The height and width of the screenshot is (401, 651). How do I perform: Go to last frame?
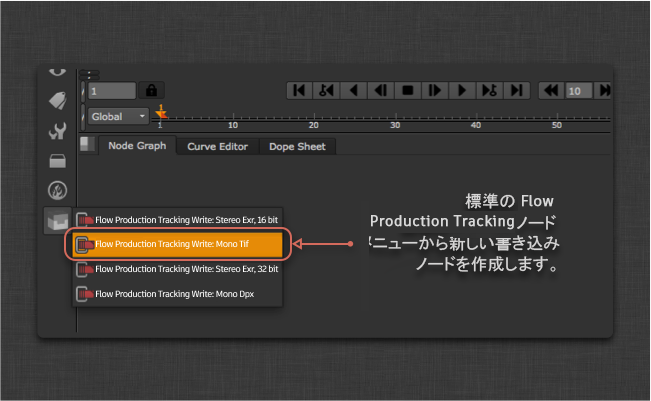pos(516,90)
